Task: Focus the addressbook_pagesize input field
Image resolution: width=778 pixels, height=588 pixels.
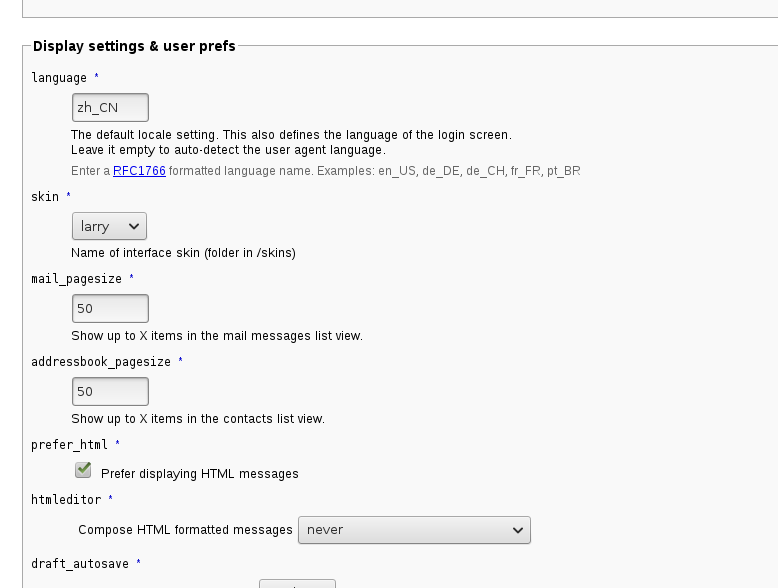Action: [x=110, y=391]
